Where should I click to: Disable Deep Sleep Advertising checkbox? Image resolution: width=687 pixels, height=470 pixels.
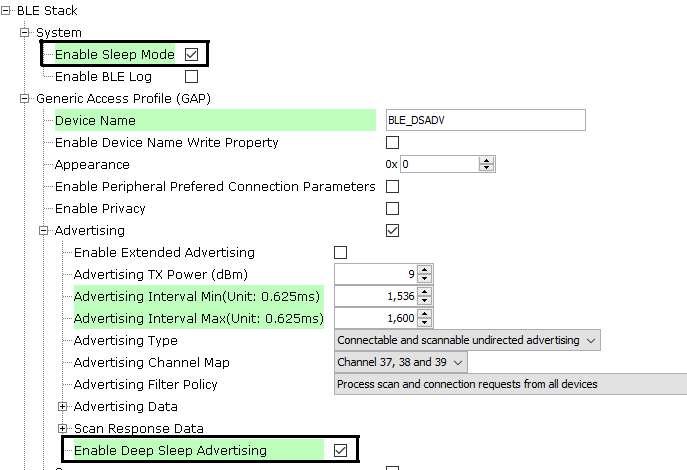[340, 450]
